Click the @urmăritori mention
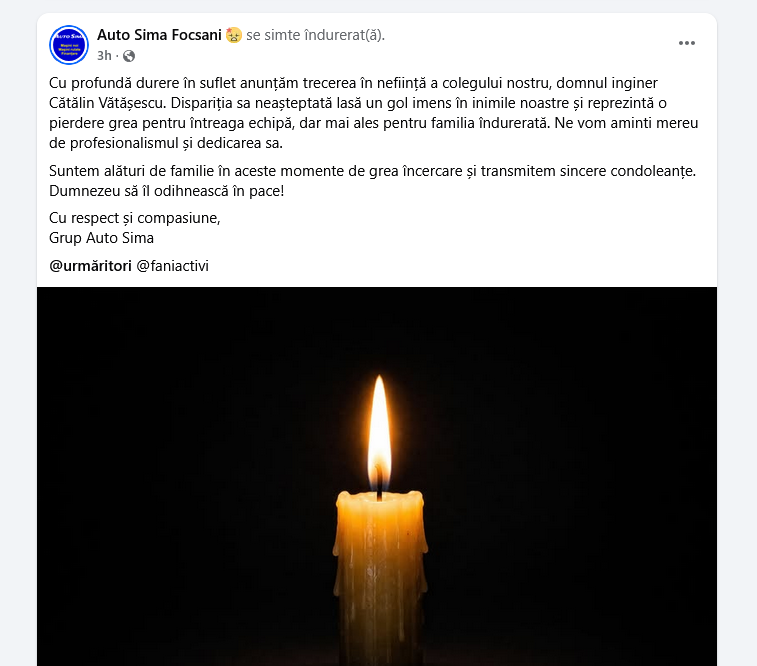 [x=90, y=266]
